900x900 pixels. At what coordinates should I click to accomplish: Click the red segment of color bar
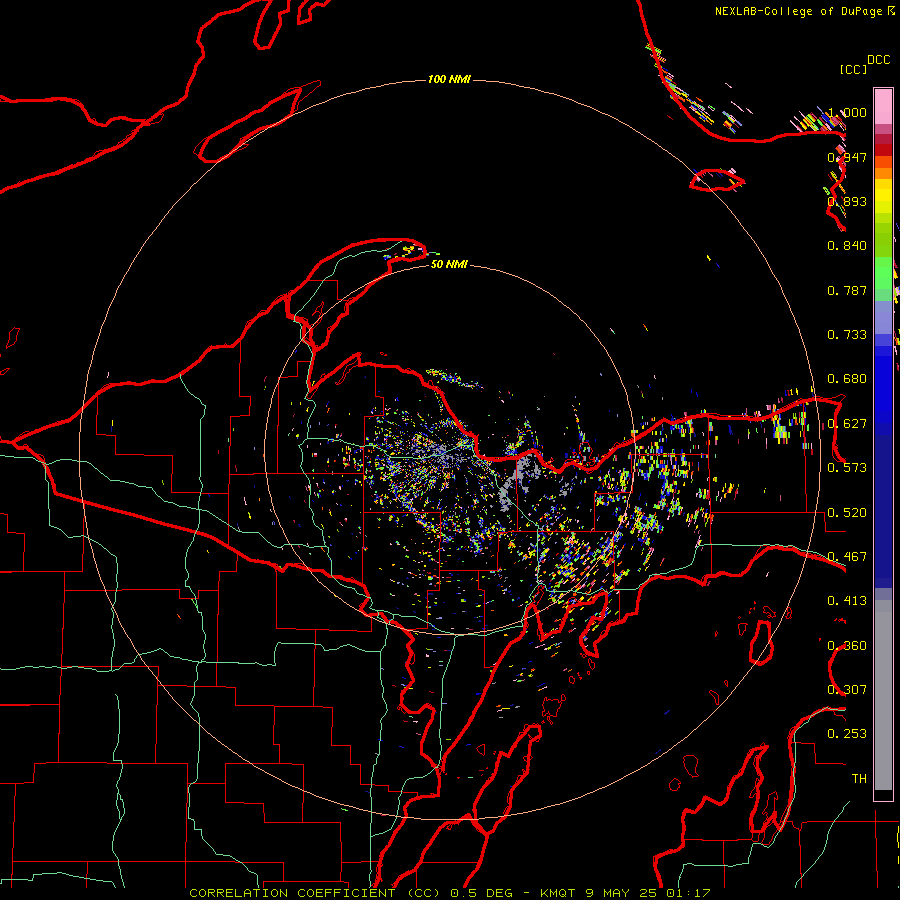tap(883, 150)
